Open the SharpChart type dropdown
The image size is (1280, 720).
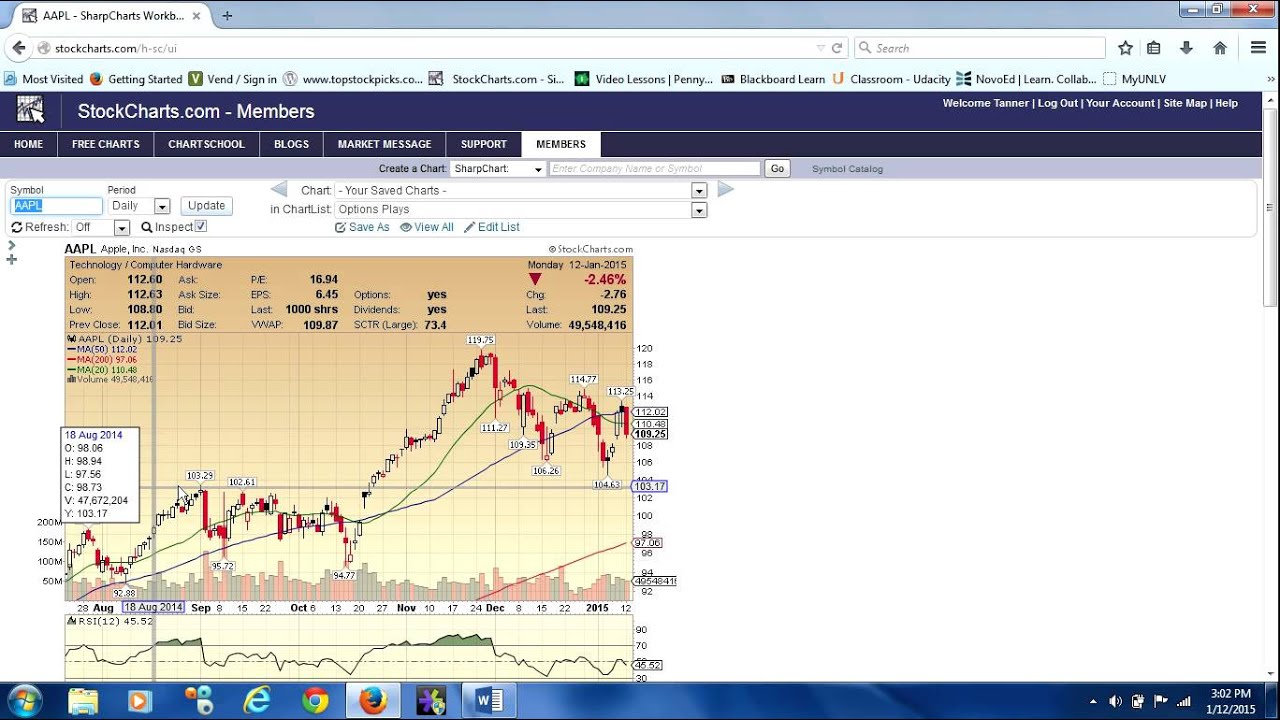click(497, 169)
